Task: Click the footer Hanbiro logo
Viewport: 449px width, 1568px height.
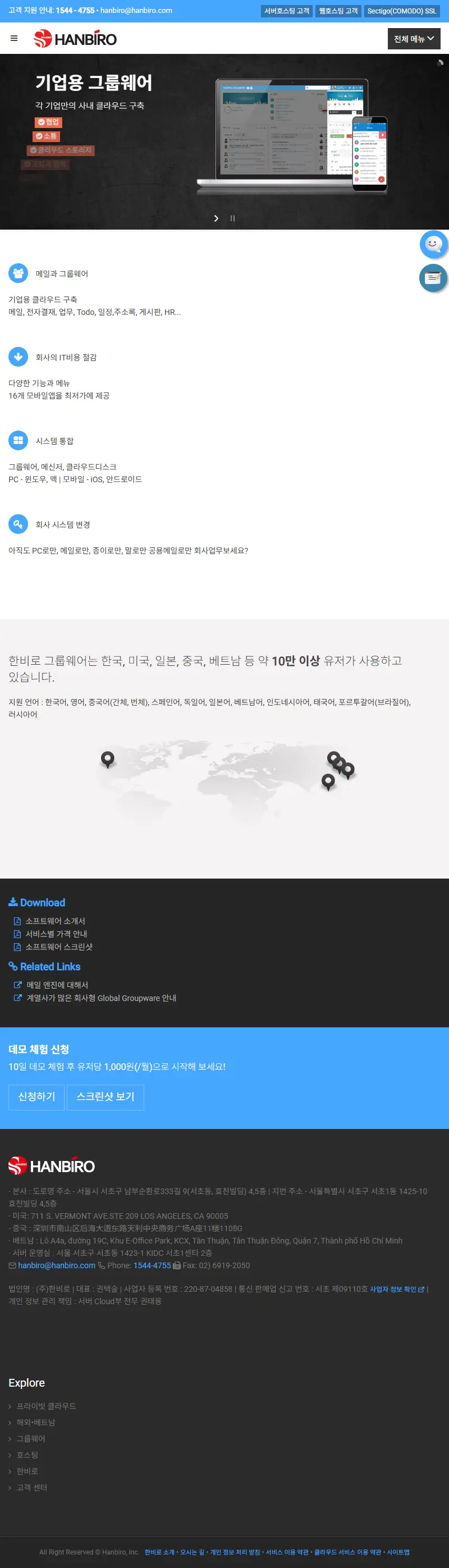Action: click(x=52, y=1165)
